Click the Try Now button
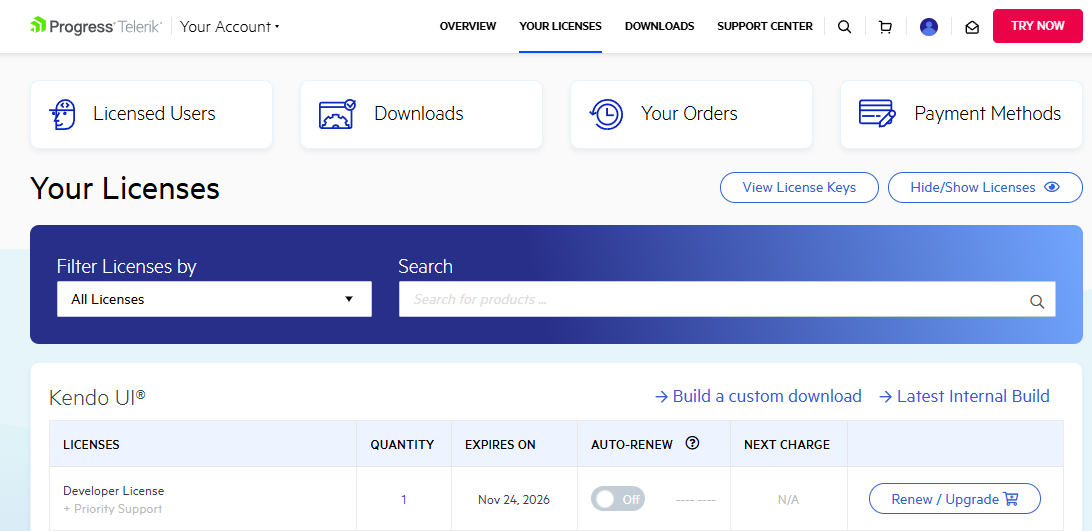The width and height of the screenshot is (1092, 531). tap(1038, 26)
